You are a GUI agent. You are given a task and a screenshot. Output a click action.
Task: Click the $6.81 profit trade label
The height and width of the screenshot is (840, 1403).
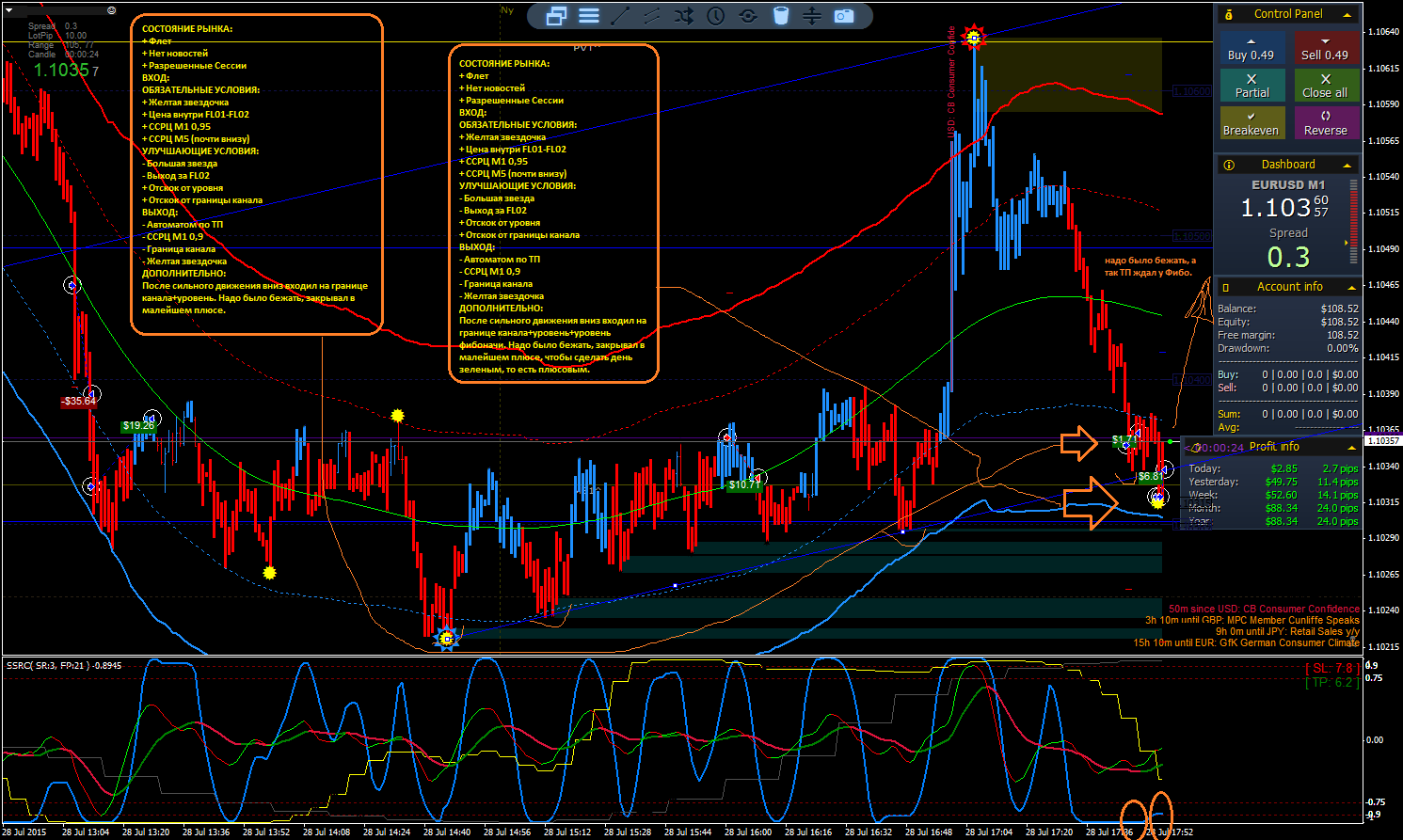pos(1151,477)
